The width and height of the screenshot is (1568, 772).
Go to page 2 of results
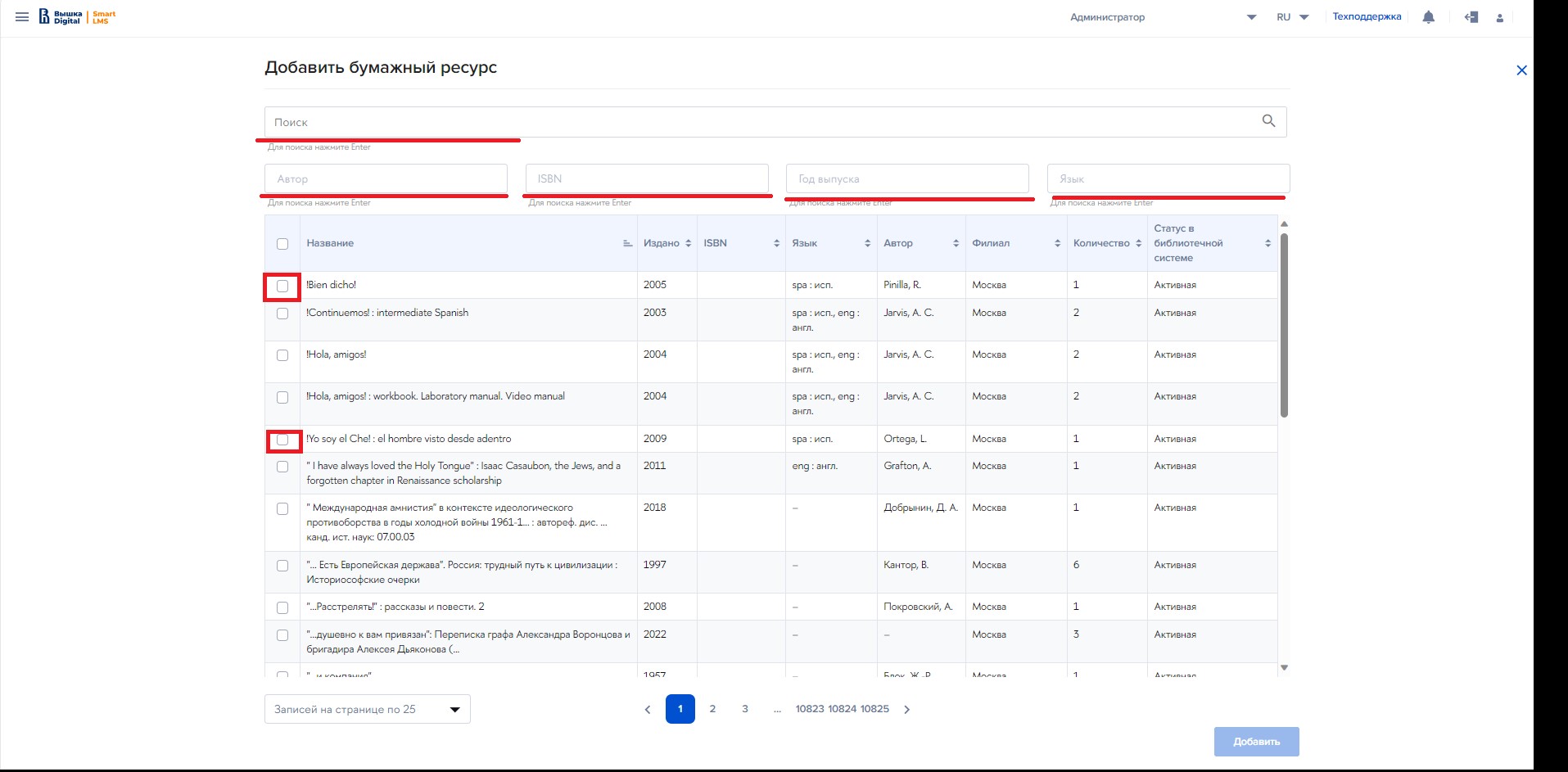pyautogui.click(x=712, y=709)
